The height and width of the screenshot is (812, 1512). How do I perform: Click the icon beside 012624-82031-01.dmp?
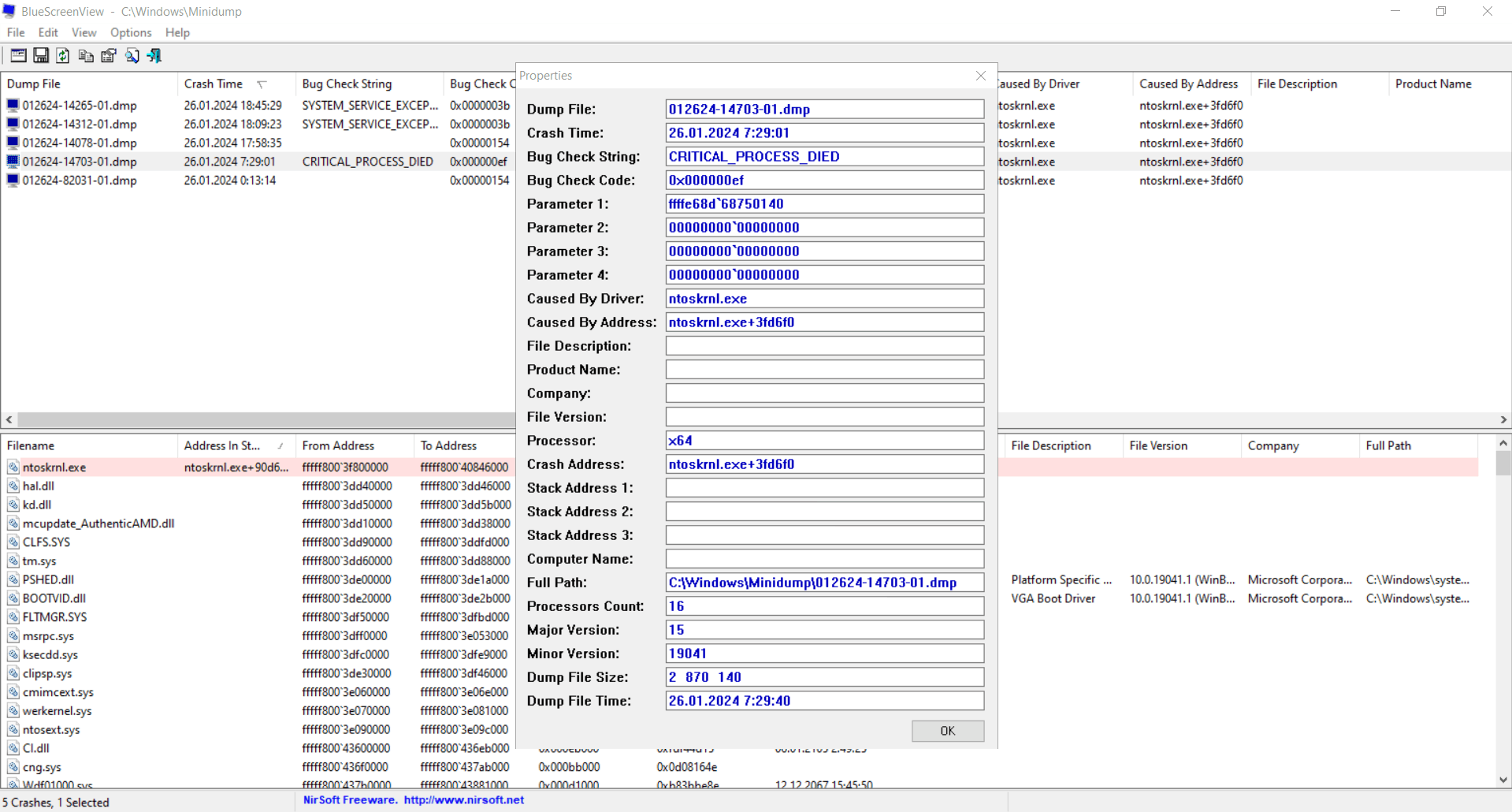[13, 181]
